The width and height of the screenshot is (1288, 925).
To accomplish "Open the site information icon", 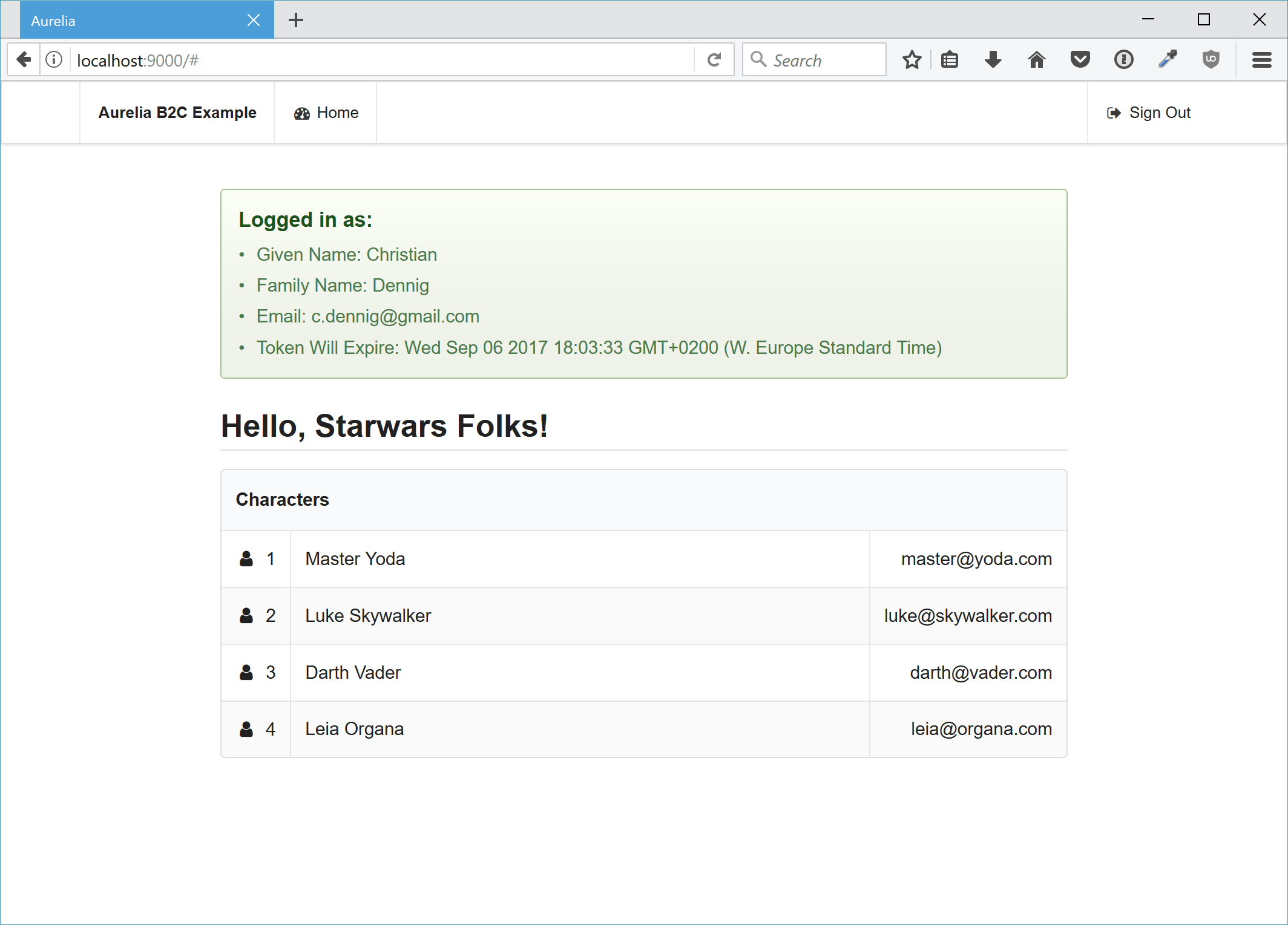I will 54,59.
